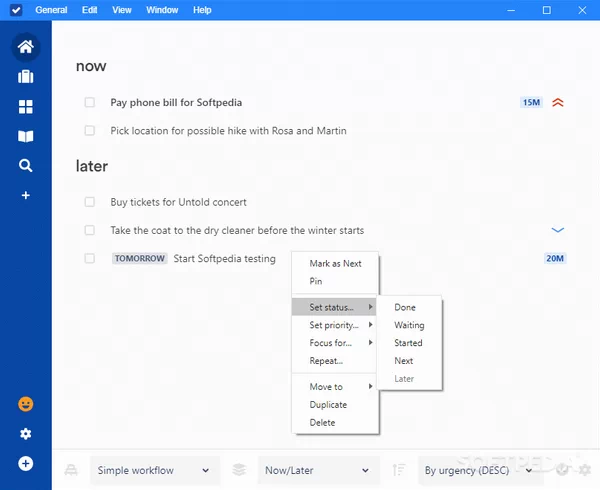Mark the dry cleaner task checkbox

tap(90, 230)
